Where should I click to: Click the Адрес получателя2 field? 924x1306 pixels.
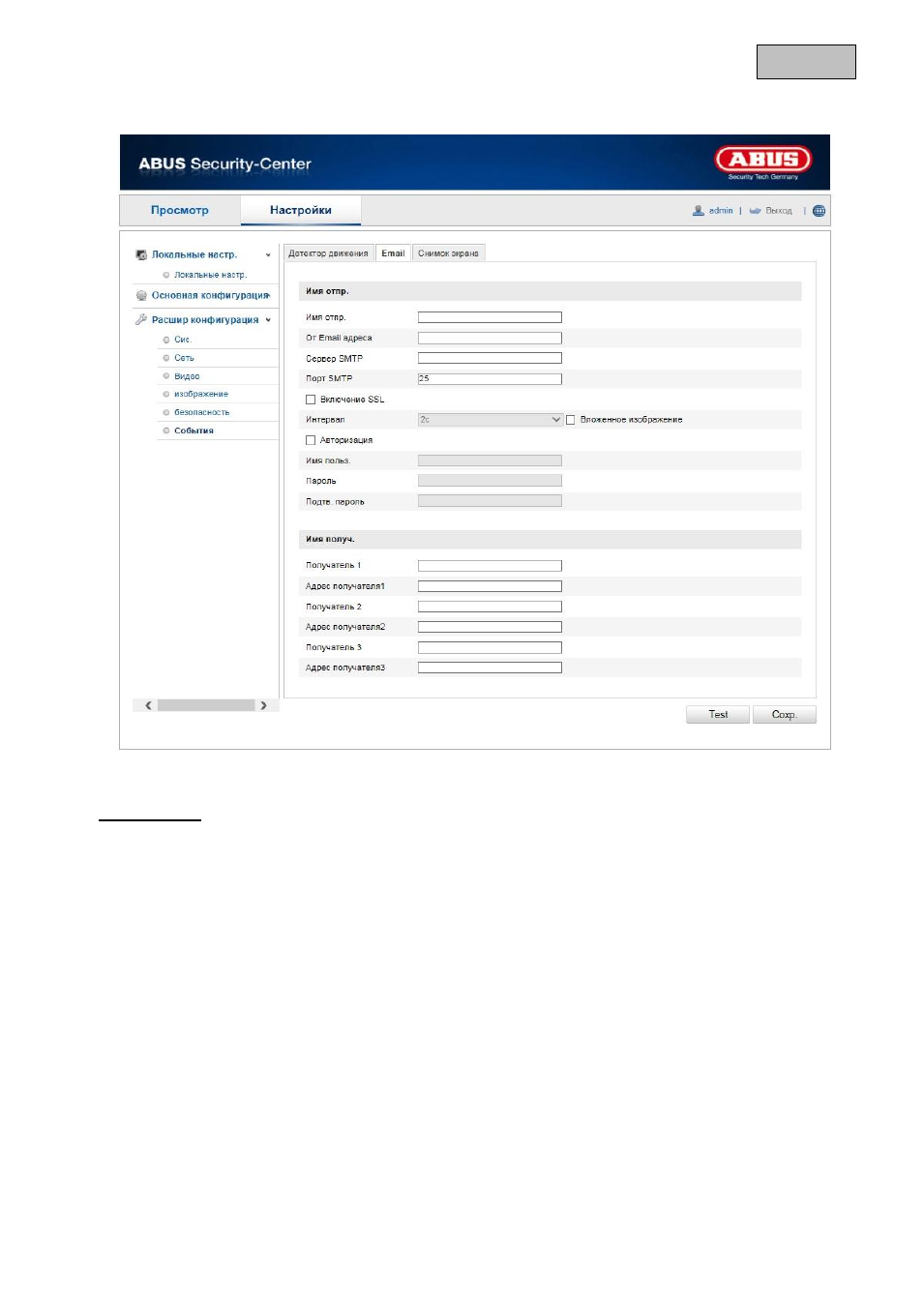490,627
